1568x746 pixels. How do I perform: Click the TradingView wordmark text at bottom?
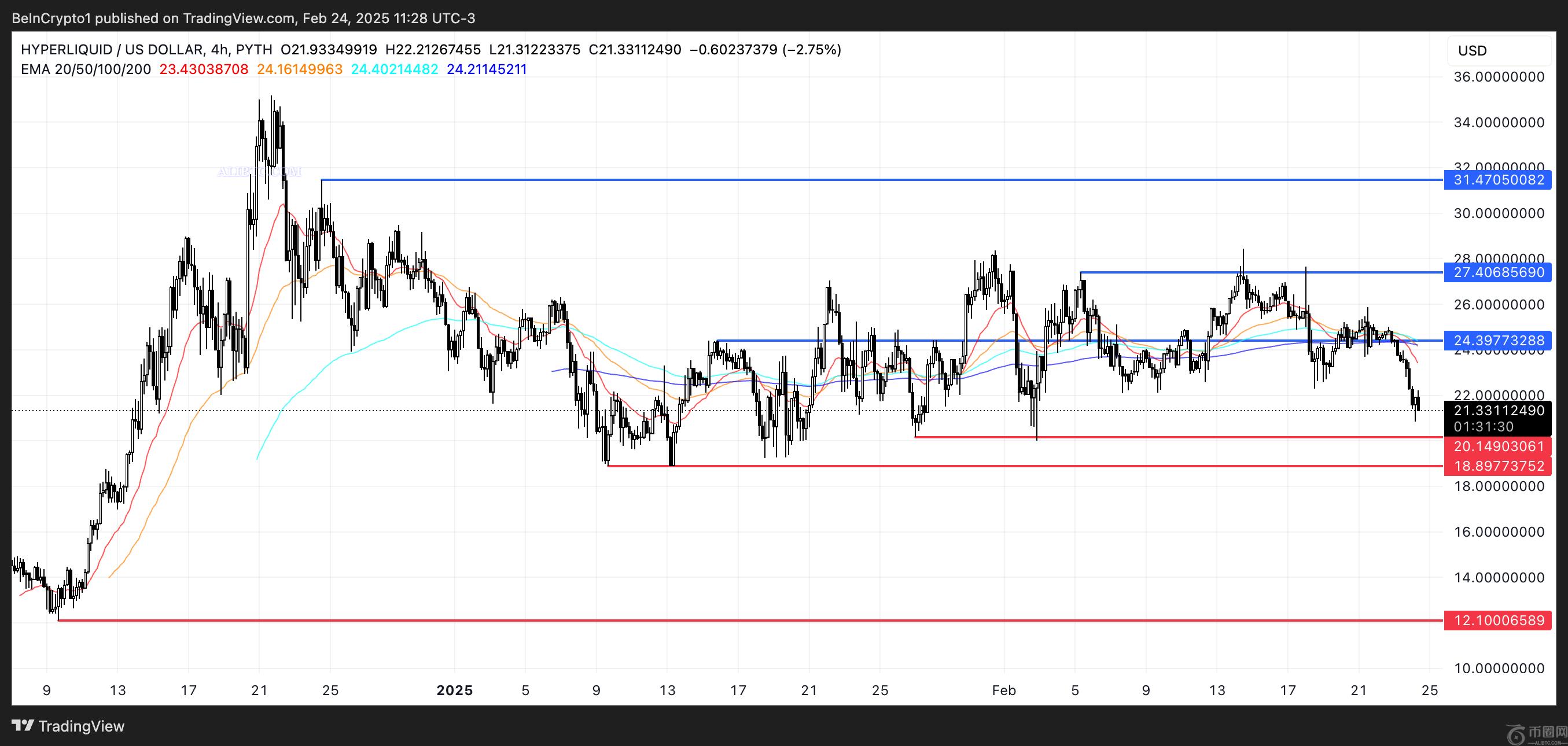[x=82, y=726]
